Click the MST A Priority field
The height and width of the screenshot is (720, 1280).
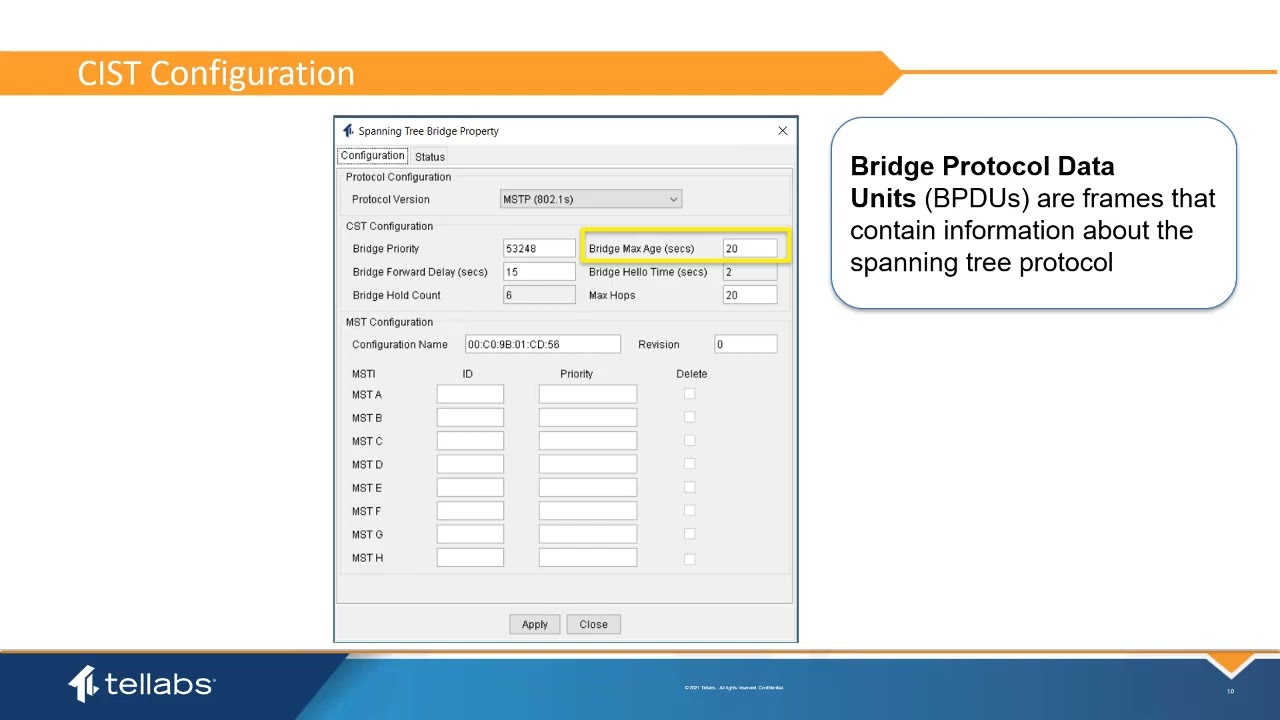(588, 394)
